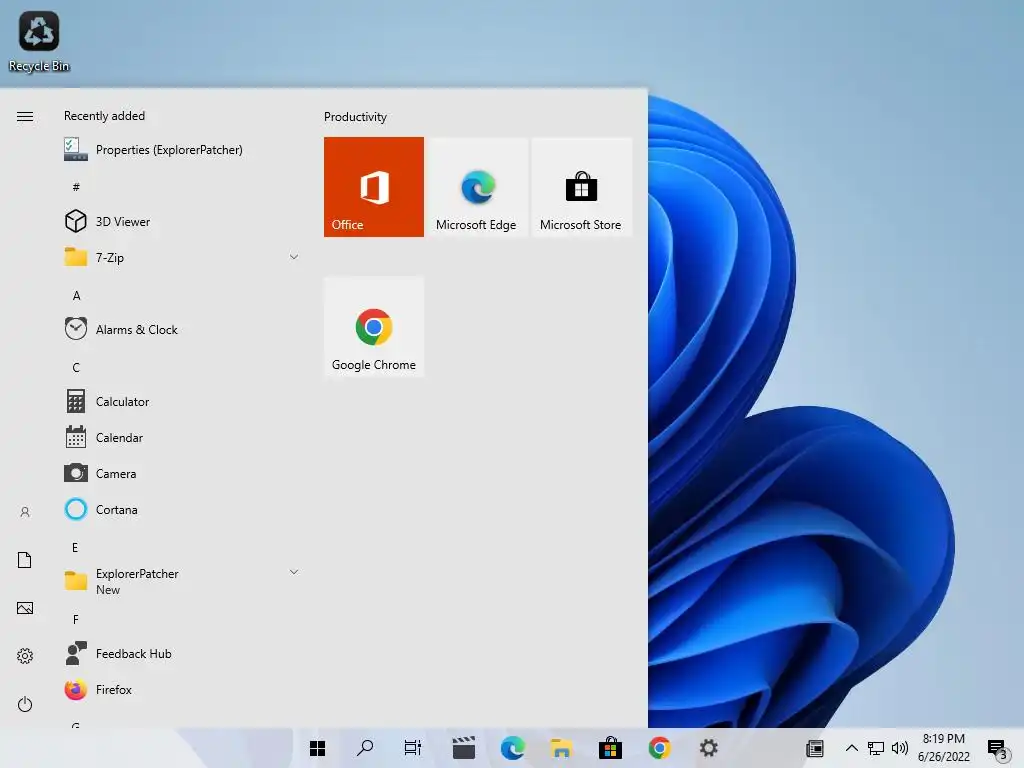1024x768 pixels.
Task: Click the letter A section header
Action: click(x=76, y=295)
